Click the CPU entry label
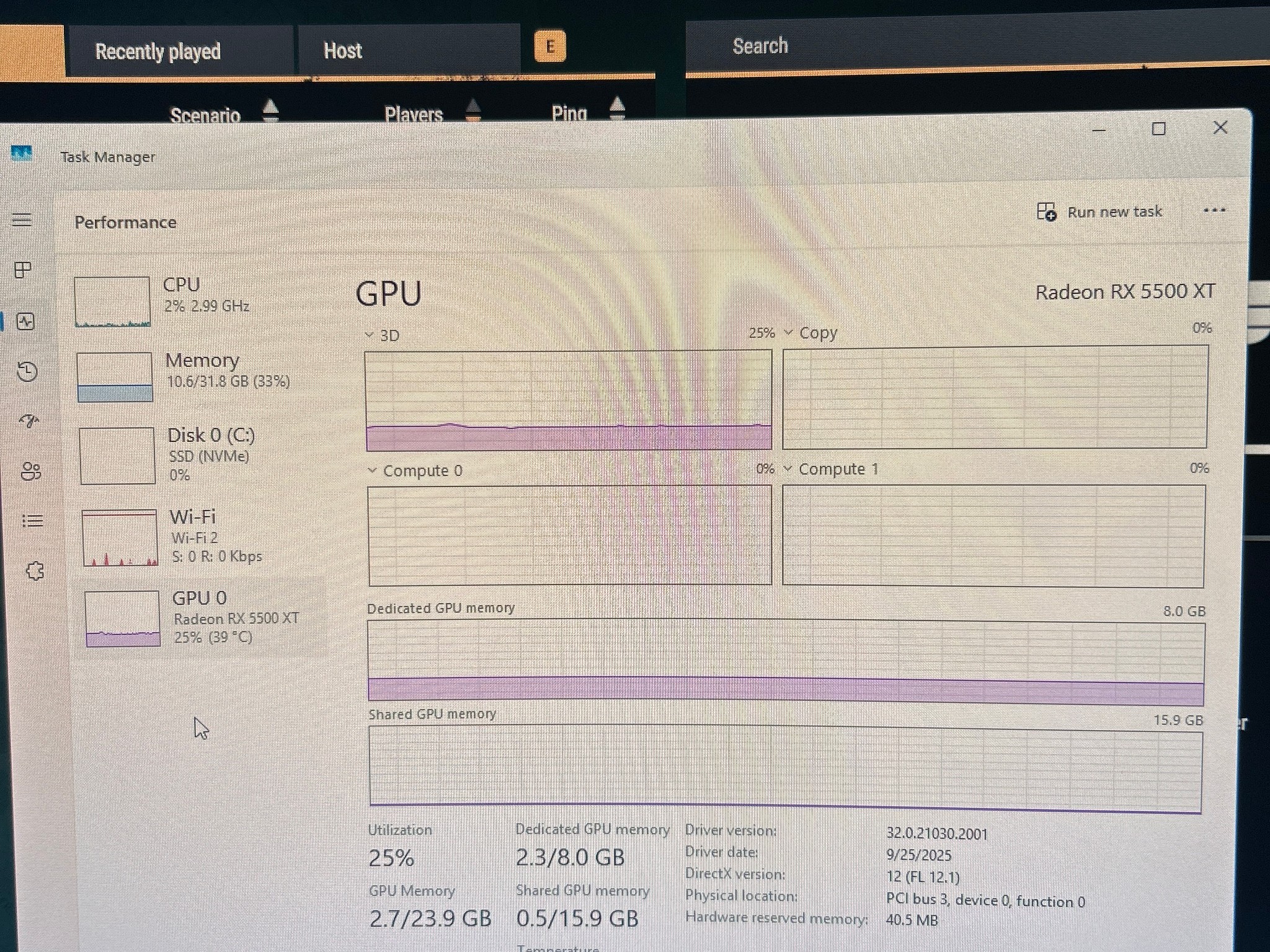 (x=181, y=284)
